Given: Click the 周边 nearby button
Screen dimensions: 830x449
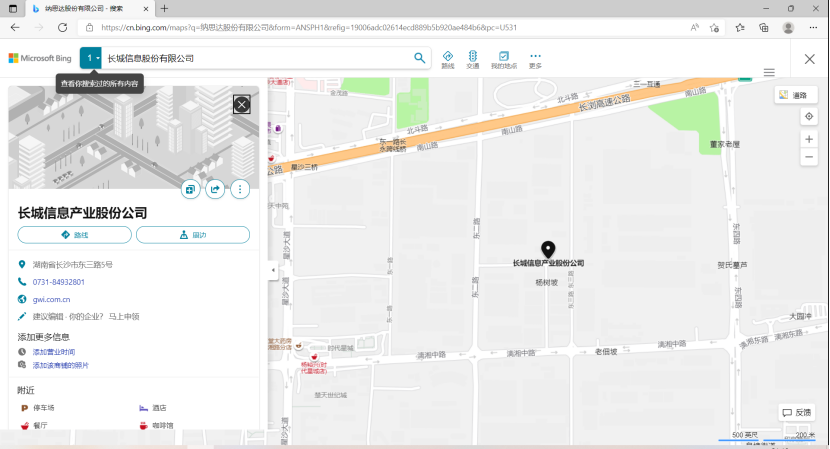Looking at the screenshot, I should (x=192, y=235).
